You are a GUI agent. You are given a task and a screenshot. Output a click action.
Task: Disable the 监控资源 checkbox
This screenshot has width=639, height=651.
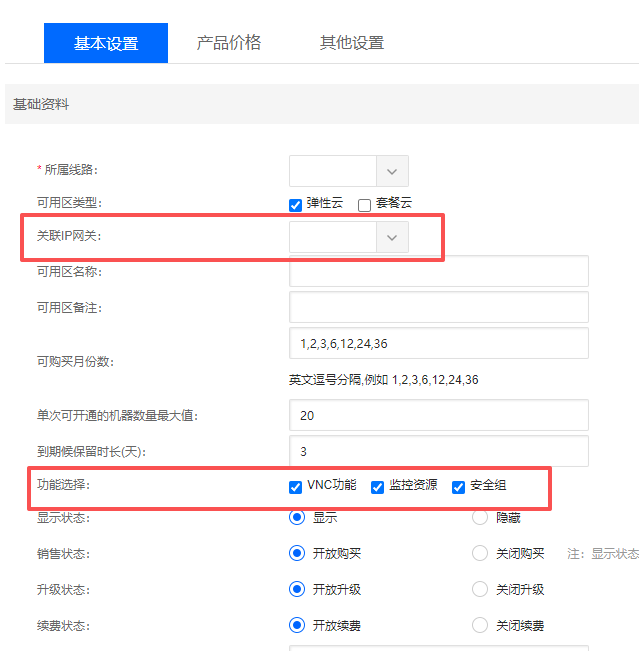(377, 487)
